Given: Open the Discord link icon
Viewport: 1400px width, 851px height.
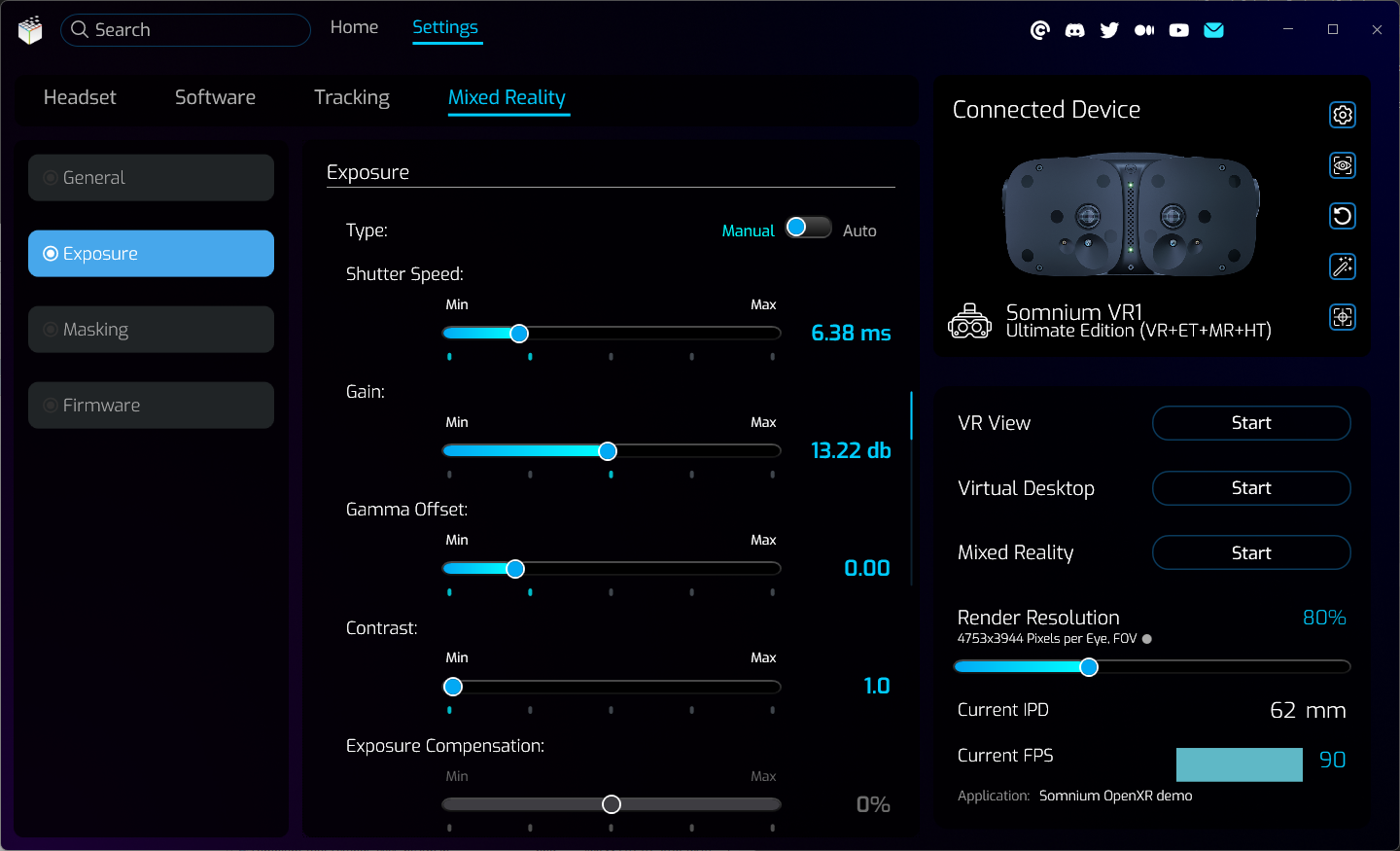Looking at the screenshot, I should [x=1074, y=30].
